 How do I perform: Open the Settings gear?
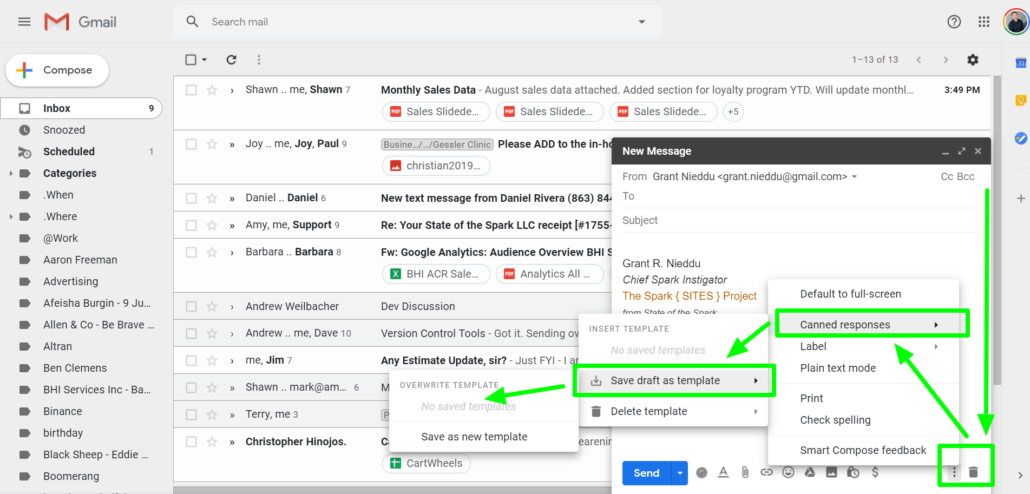coord(973,60)
